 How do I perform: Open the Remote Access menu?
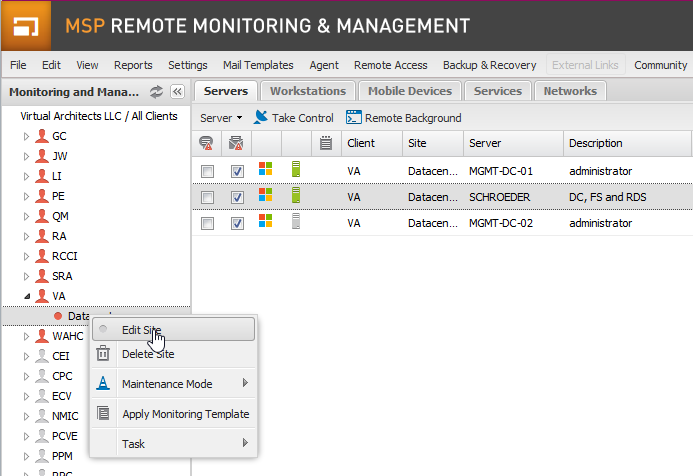tap(391, 65)
